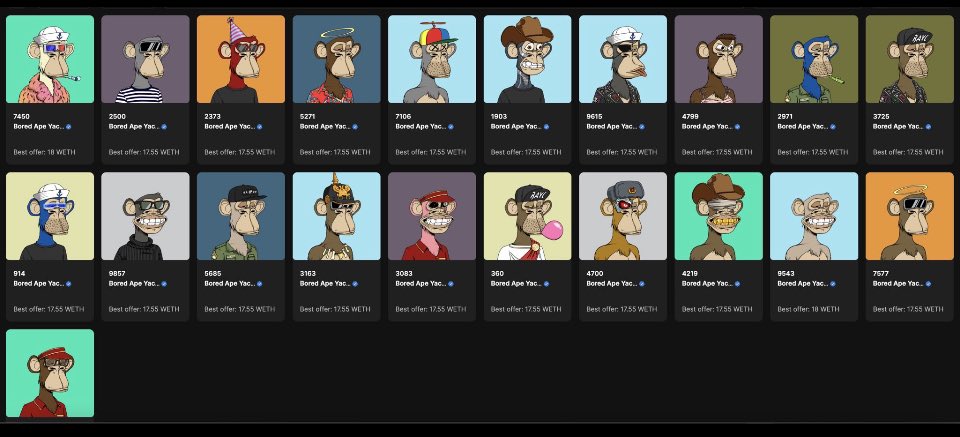Open halo ape 5271 image
This screenshot has width=960, height=437.
coord(337,59)
